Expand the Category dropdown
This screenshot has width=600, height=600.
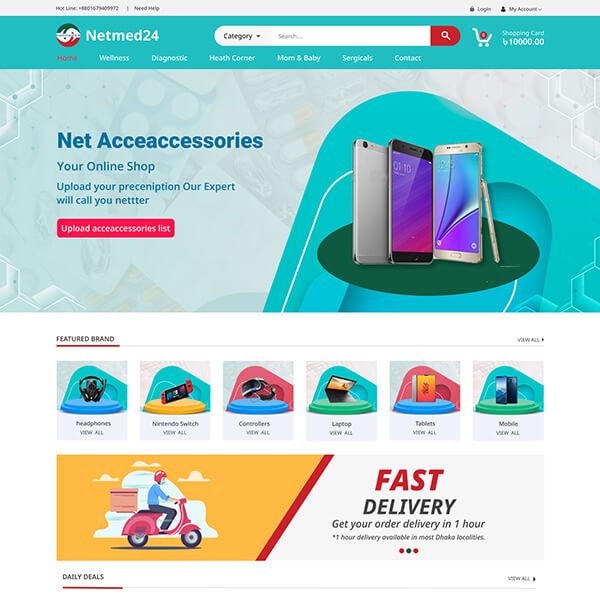coord(242,36)
